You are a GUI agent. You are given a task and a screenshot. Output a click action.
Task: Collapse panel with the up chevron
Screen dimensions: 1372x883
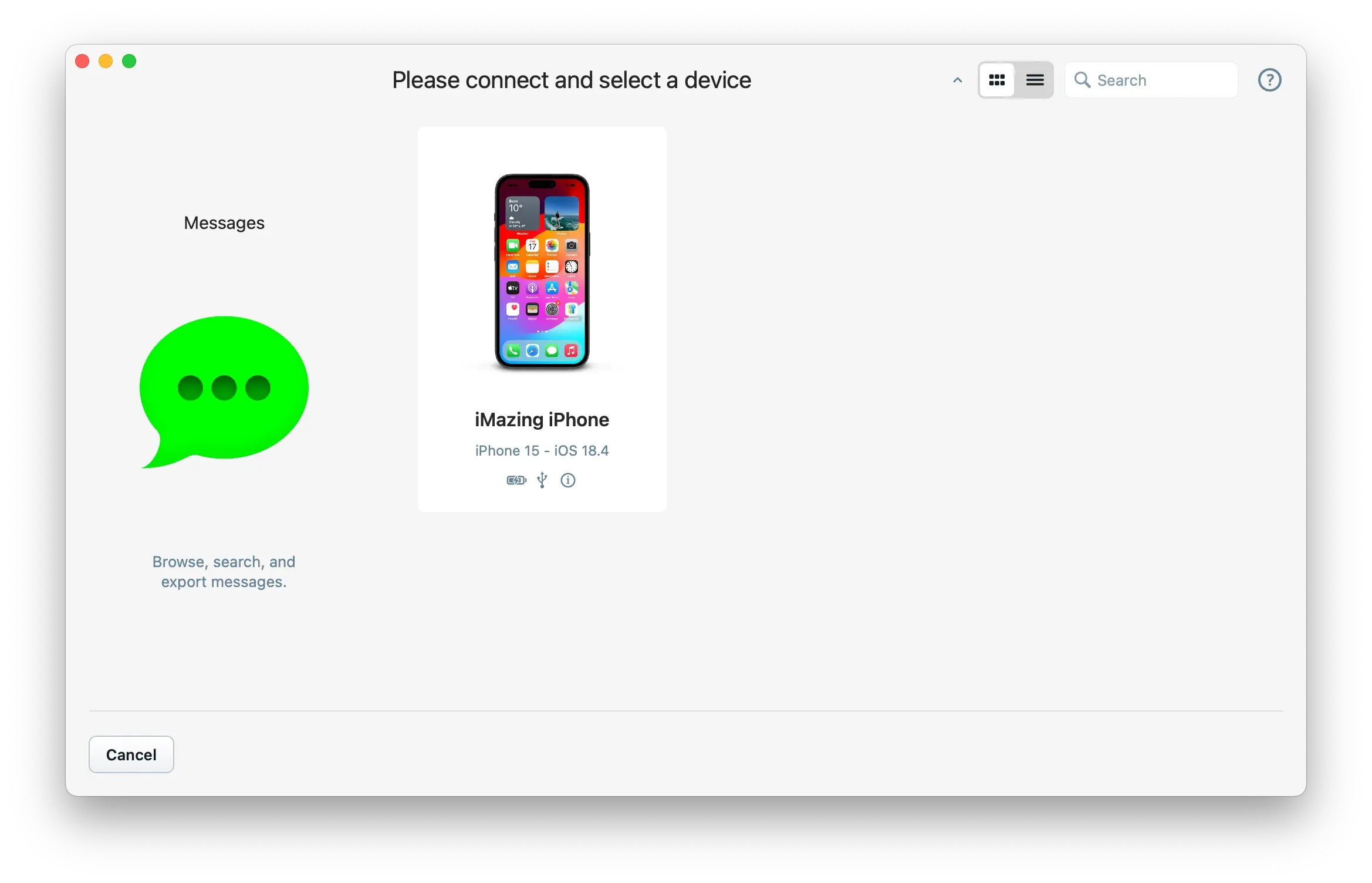click(958, 80)
